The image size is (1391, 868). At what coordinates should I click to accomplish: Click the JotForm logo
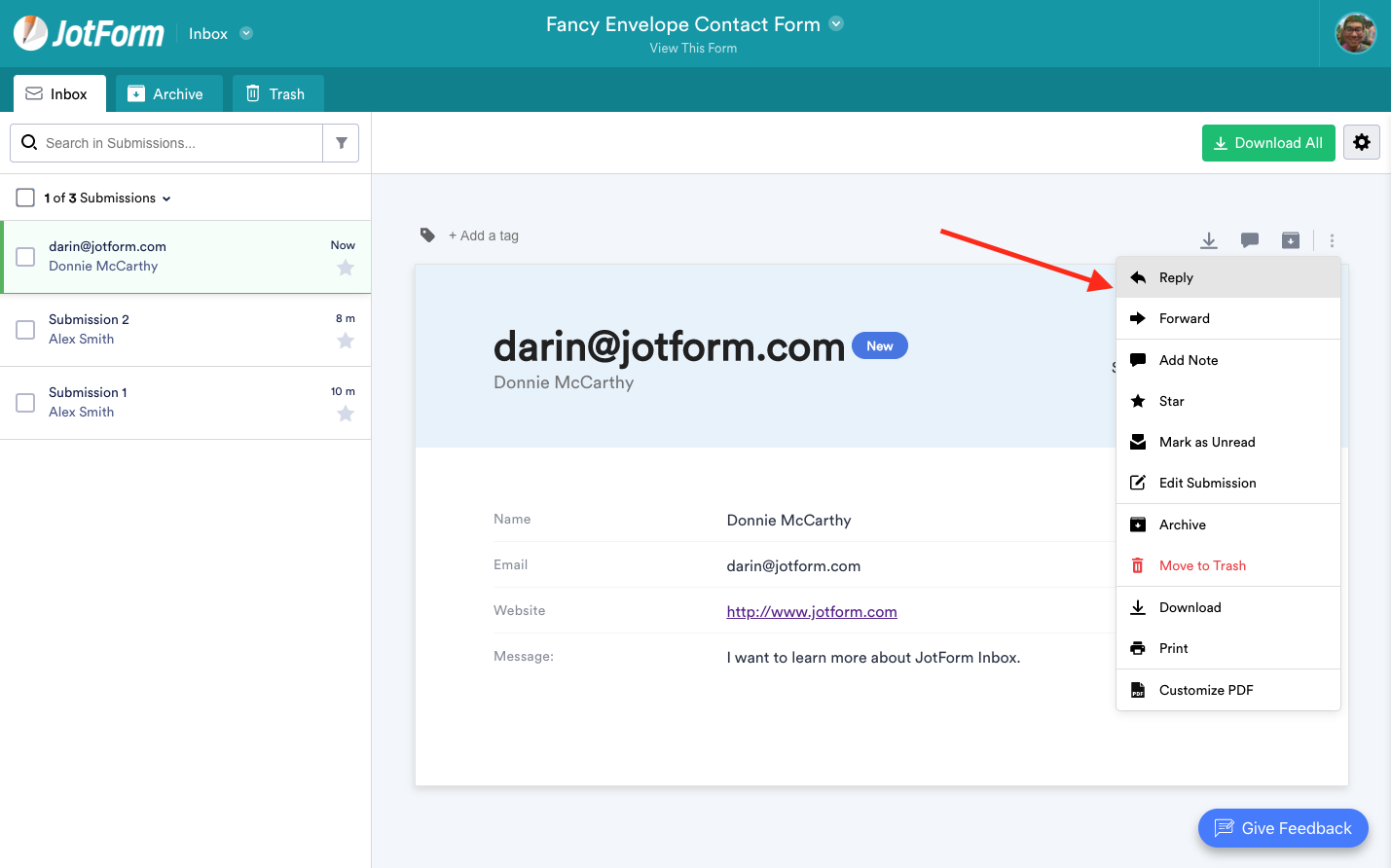pos(90,33)
